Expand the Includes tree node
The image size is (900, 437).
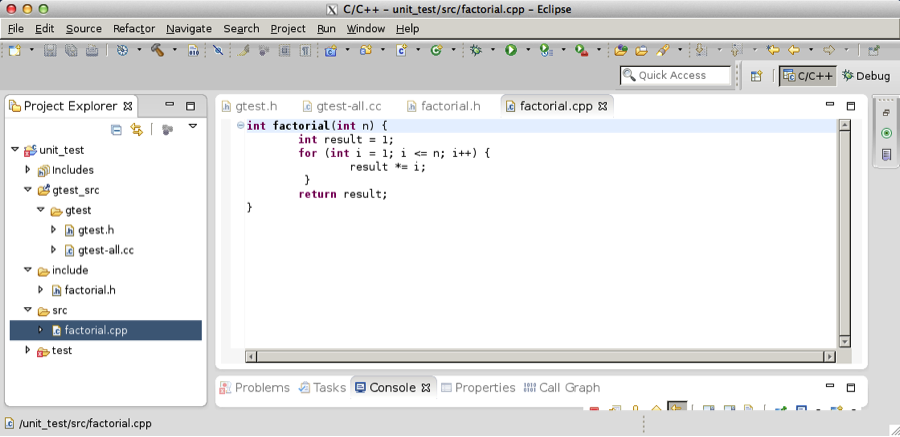28,169
